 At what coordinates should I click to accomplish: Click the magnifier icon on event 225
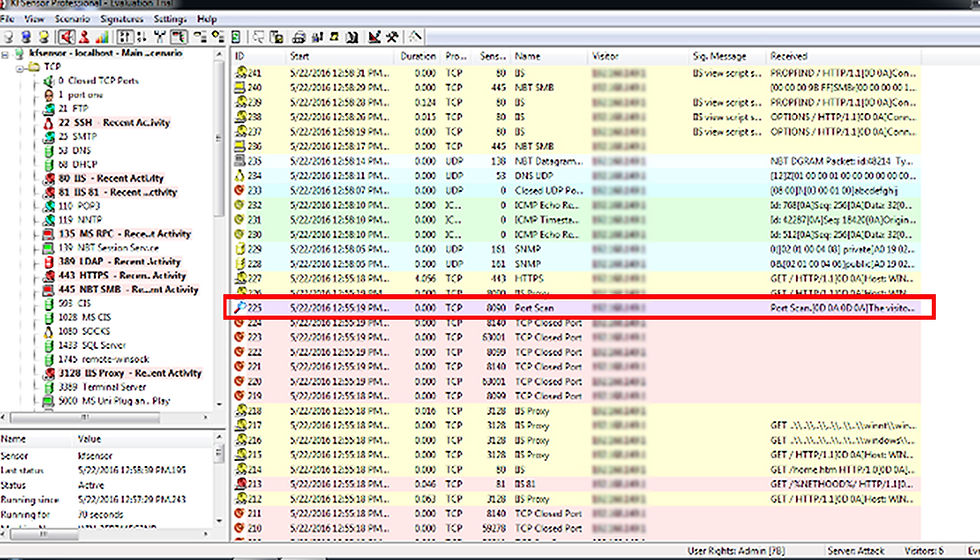click(x=239, y=308)
